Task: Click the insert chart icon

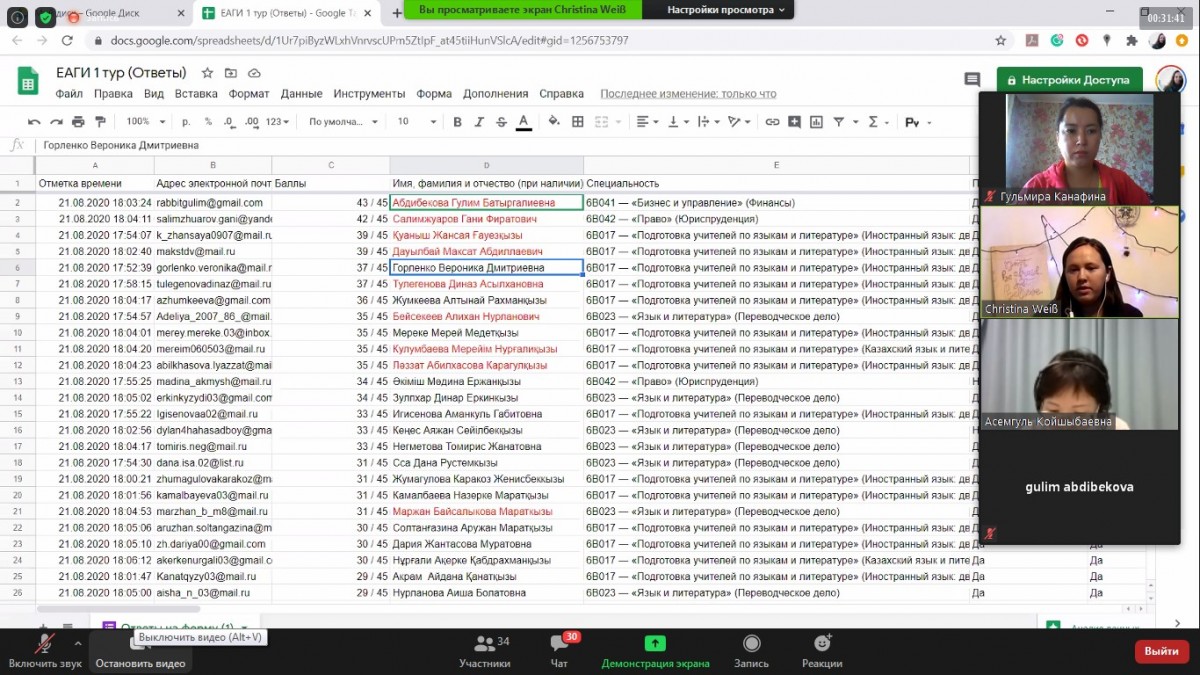Action: (x=816, y=122)
